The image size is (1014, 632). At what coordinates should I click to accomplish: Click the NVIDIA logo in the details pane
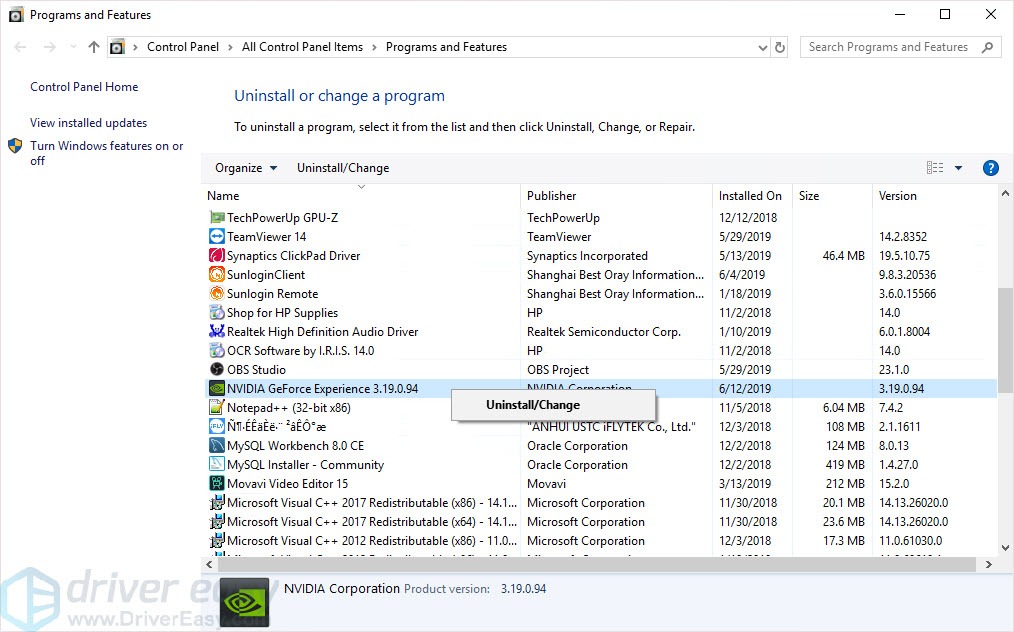(243, 601)
